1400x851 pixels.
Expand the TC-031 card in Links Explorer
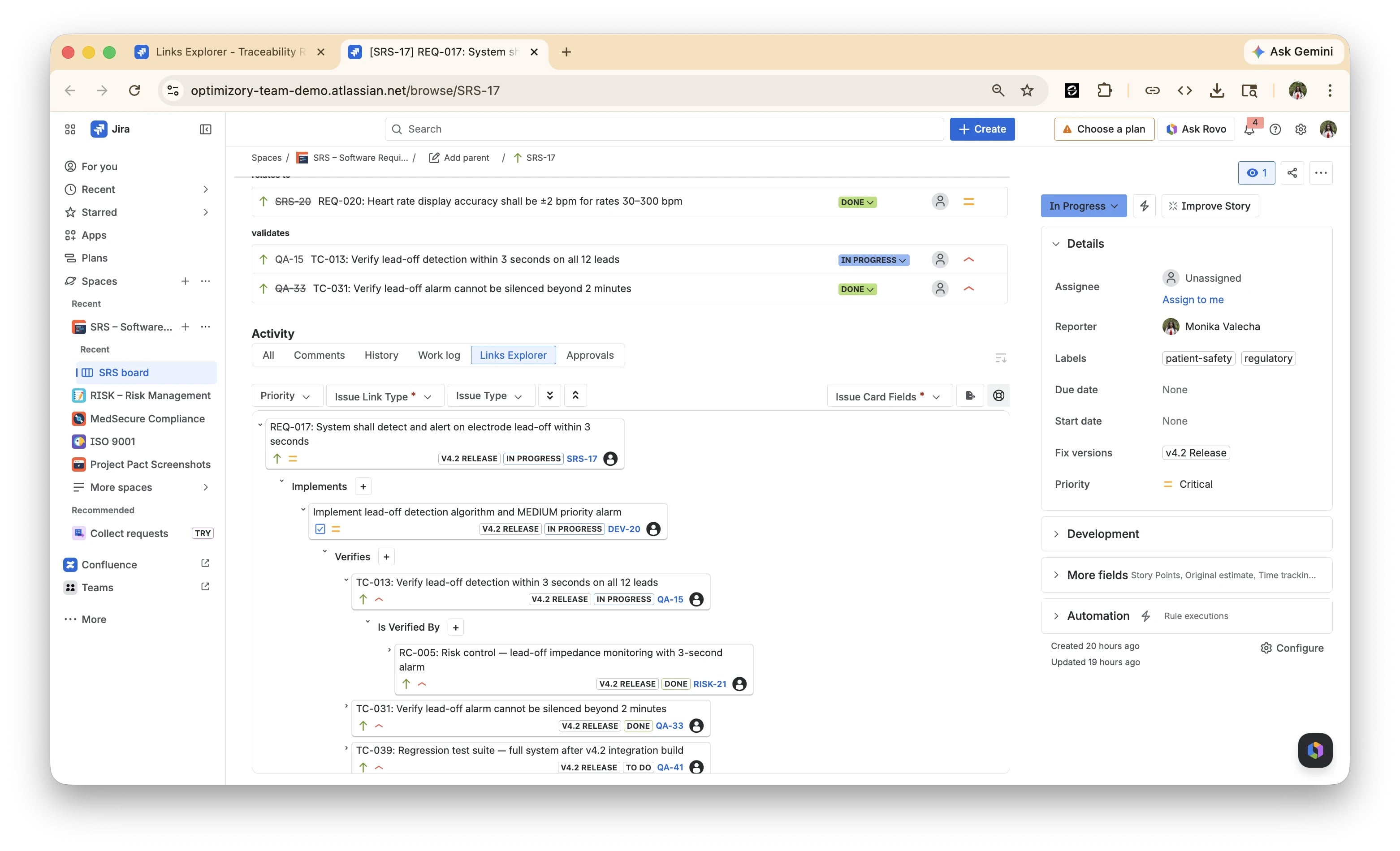pyautogui.click(x=346, y=706)
